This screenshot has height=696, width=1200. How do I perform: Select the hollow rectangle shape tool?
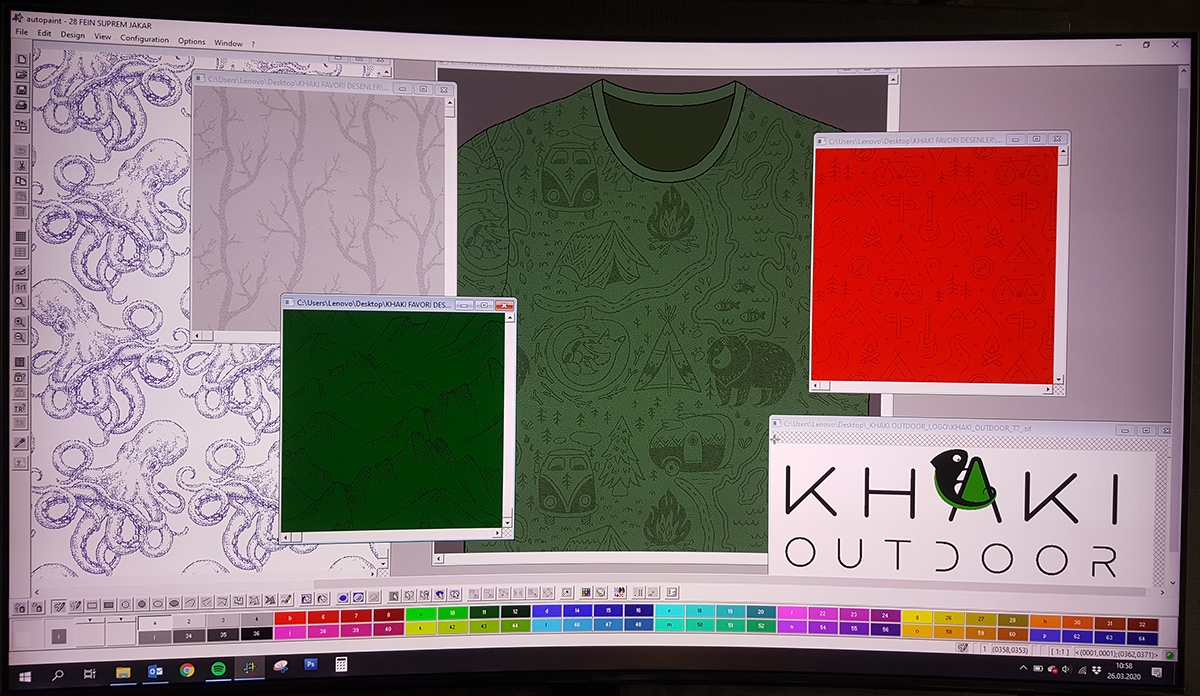pos(91,605)
